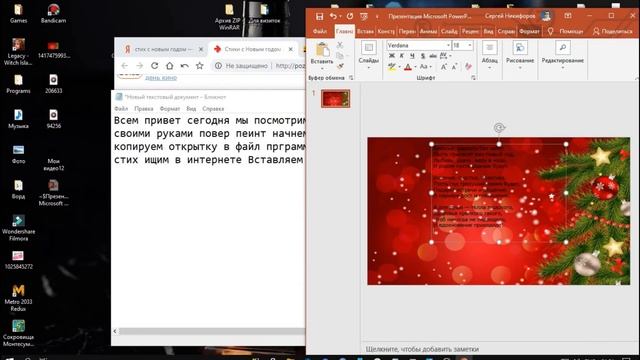The height and width of the screenshot is (360, 640).
Task: Toggle italic with the К button
Action: pyautogui.click(x=402, y=56)
